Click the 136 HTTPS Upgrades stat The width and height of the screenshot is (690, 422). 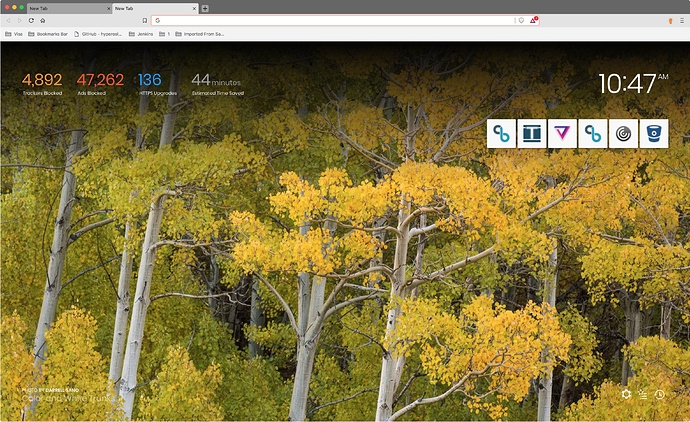pyautogui.click(x=158, y=84)
